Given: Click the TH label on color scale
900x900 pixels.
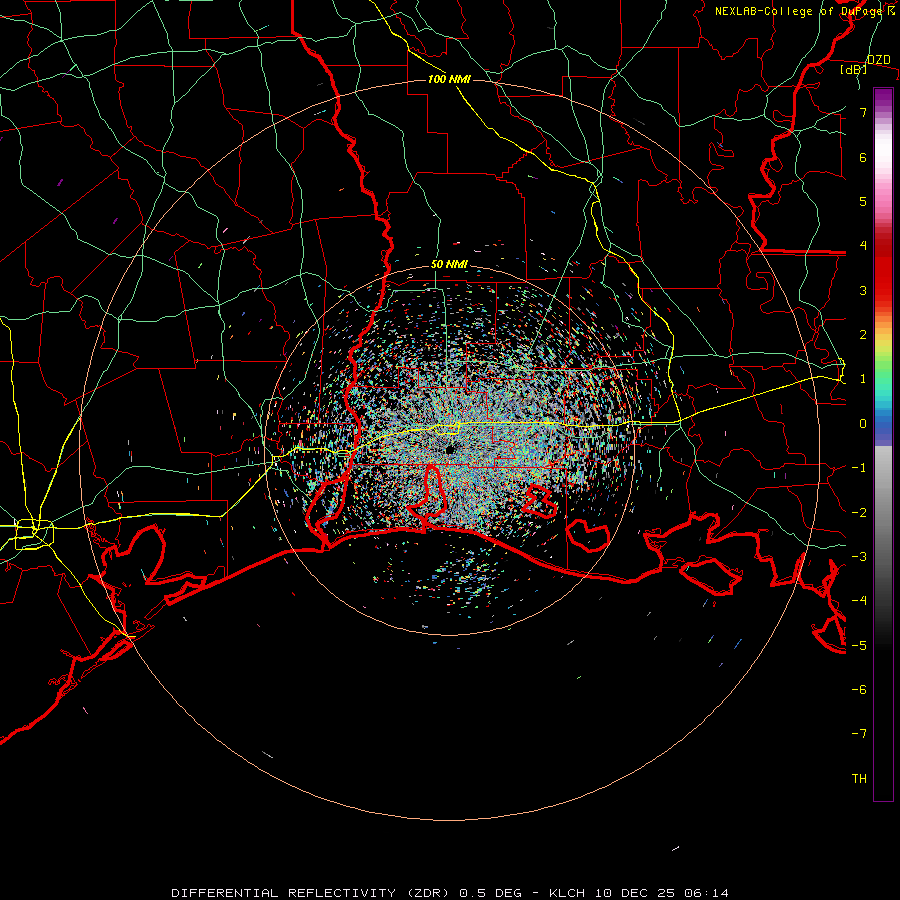Looking at the screenshot, I should tap(859, 778).
